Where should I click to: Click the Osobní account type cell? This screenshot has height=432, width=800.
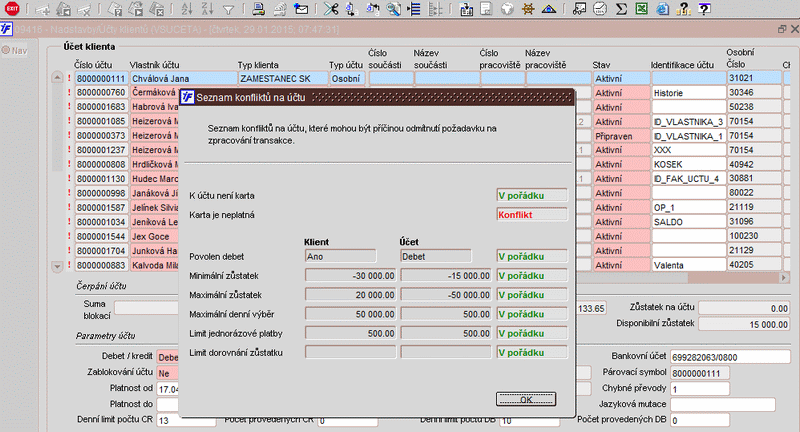pos(347,79)
